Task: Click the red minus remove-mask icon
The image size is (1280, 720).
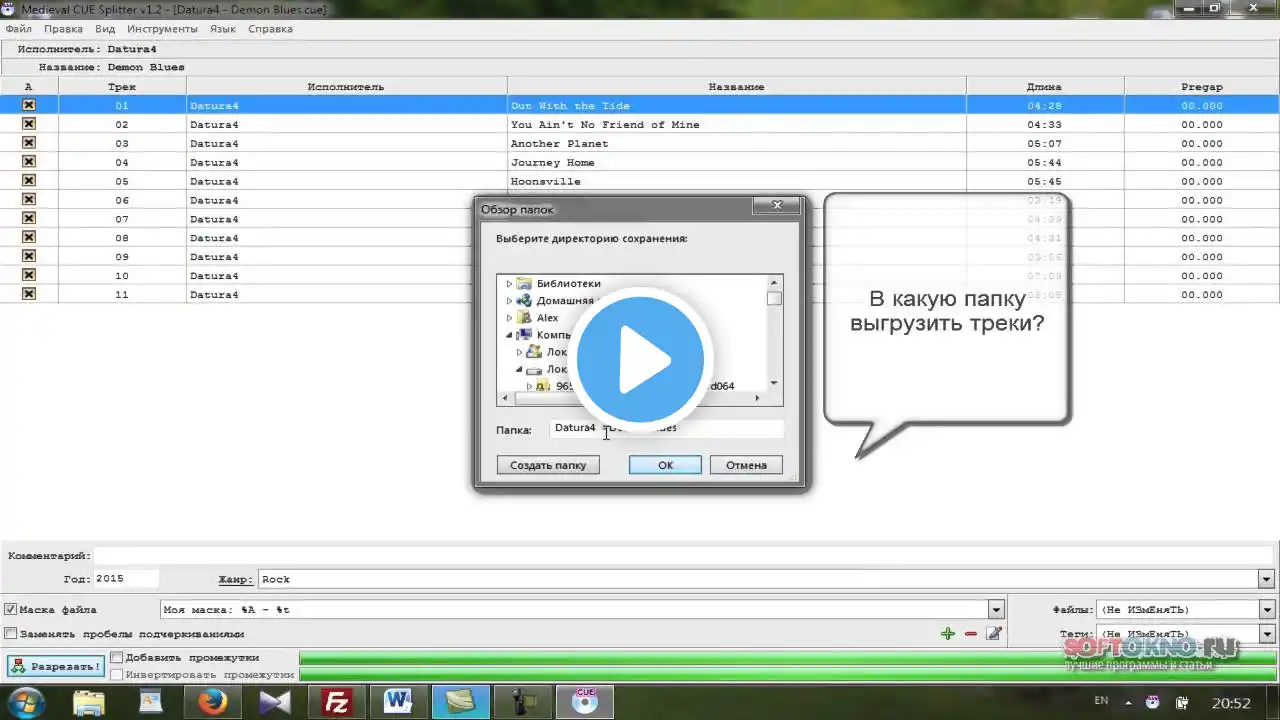Action: (971, 633)
